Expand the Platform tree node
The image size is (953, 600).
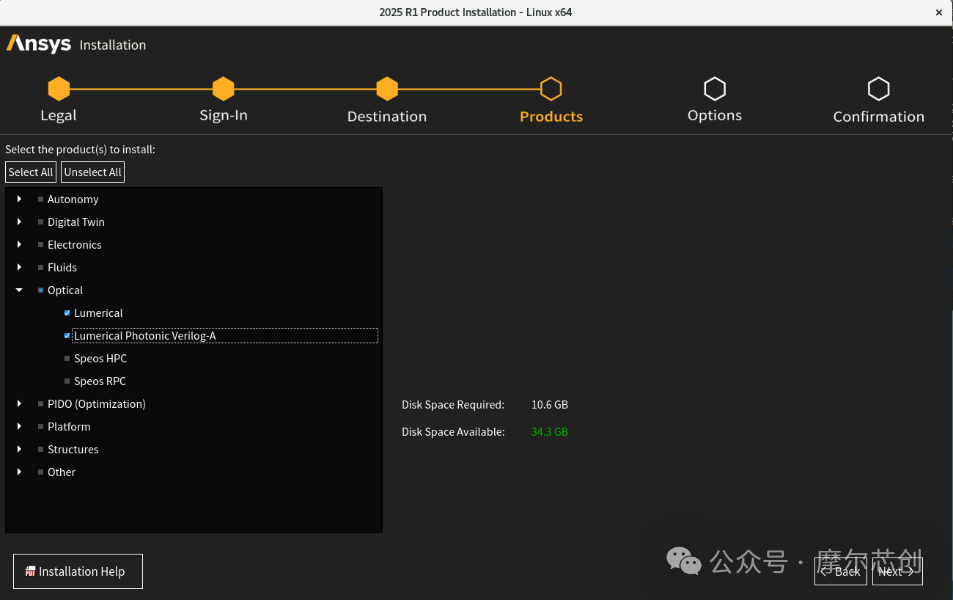[19, 426]
